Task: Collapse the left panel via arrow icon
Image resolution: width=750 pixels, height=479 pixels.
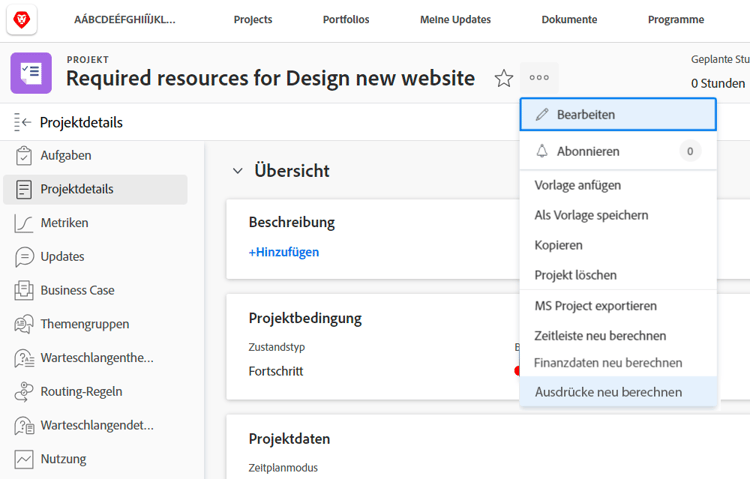Action: pyautogui.click(x=22, y=123)
